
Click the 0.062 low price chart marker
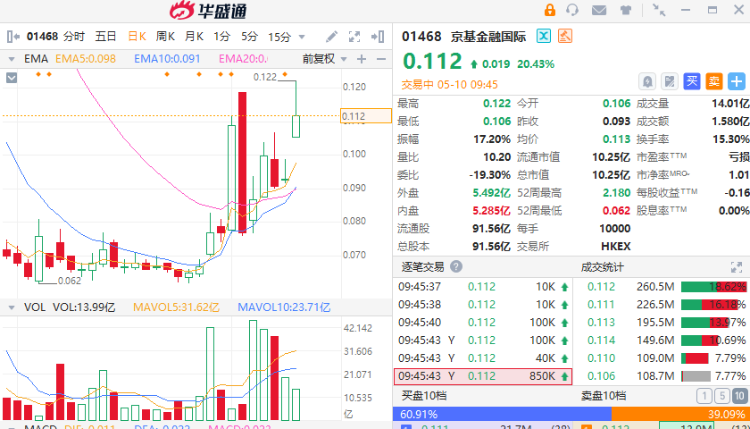69,281
